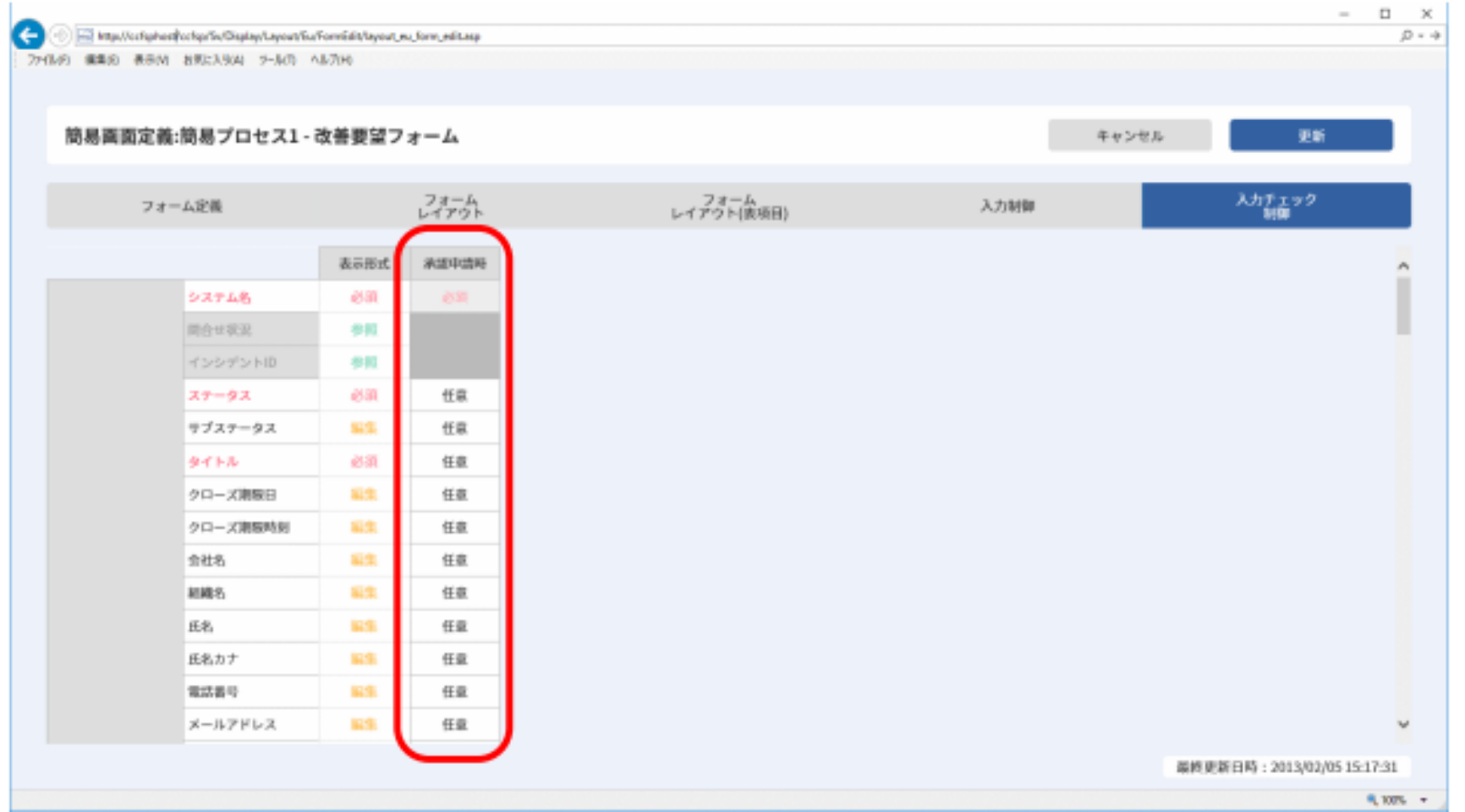Click 任意 cell in the 電話番号 row

tap(455, 692)
